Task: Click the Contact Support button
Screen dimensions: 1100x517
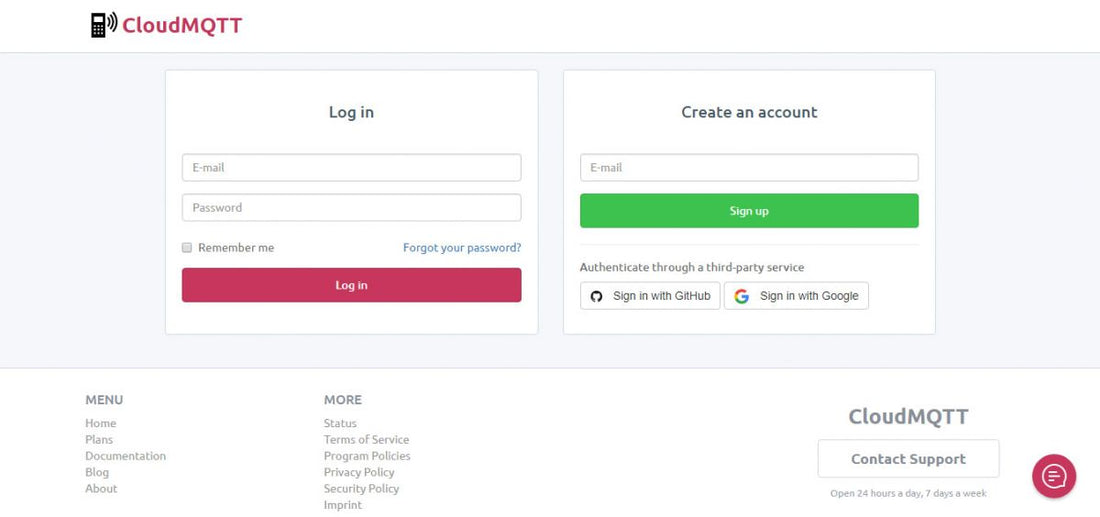Action: 908,459
